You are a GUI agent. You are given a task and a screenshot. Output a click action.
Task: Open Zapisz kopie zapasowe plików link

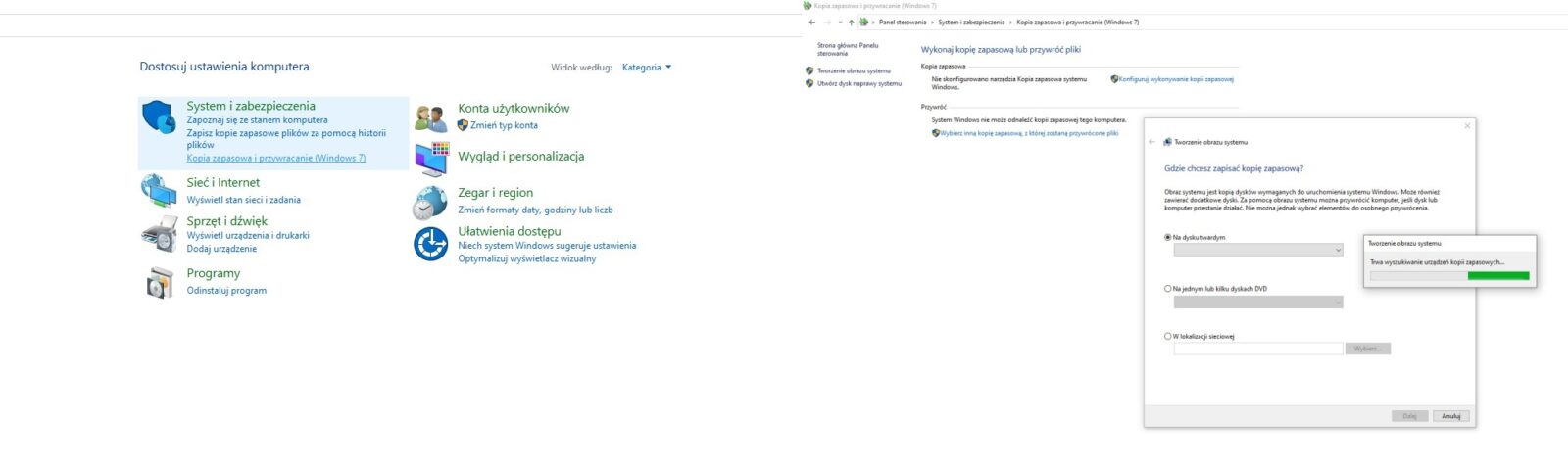pos(286,139)
